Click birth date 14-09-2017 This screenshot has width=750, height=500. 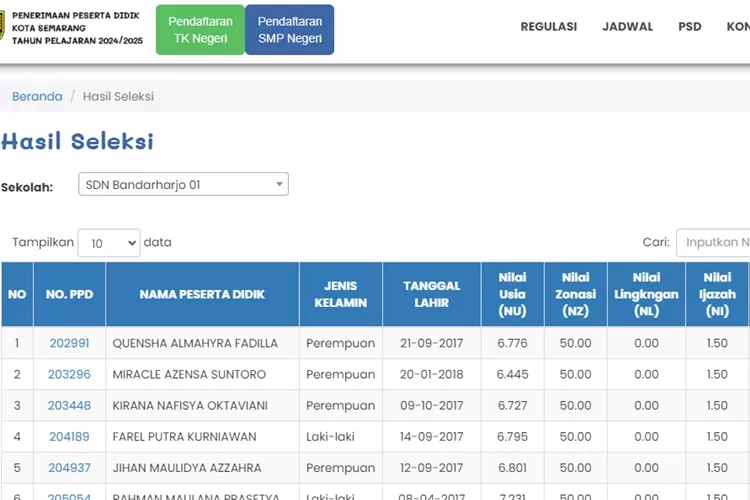point(432,436)
